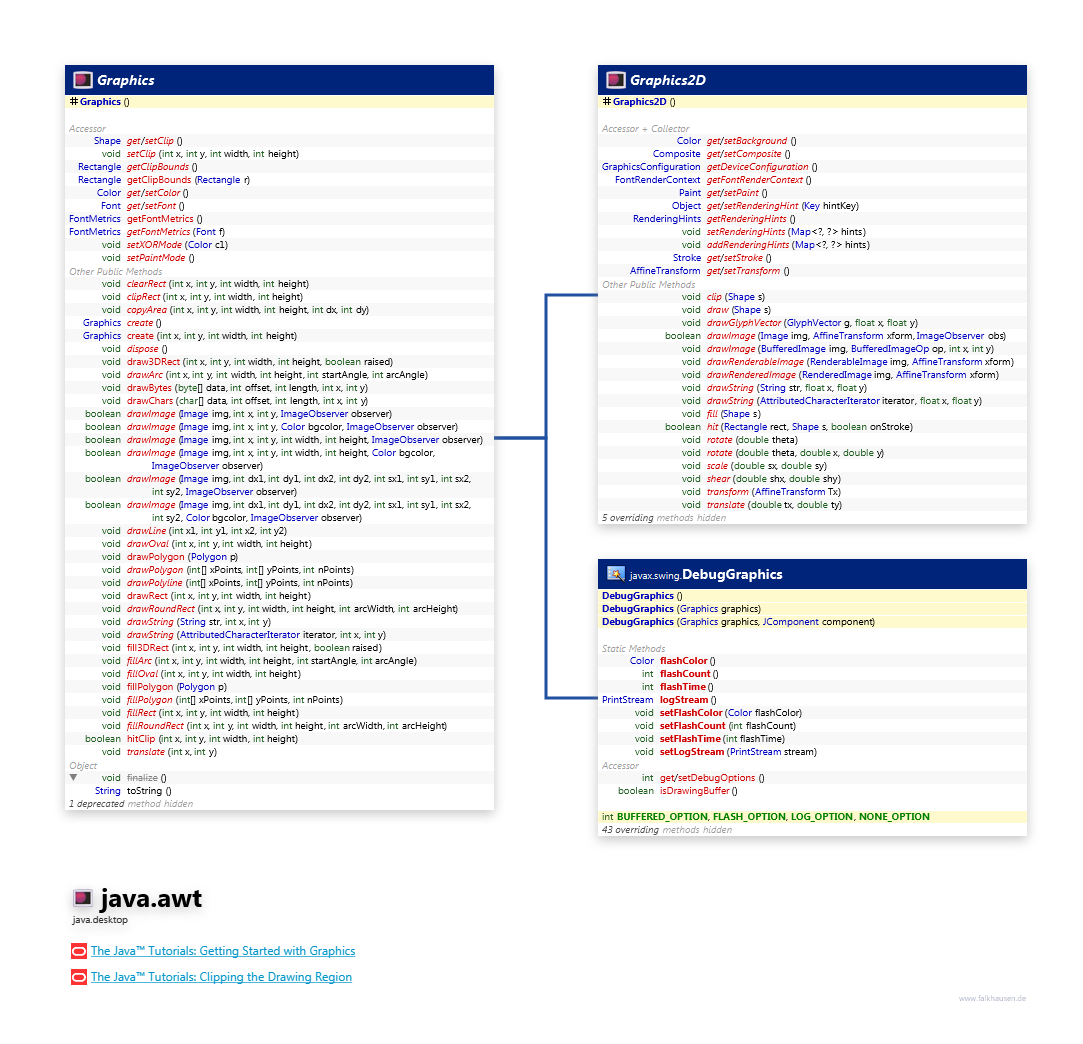Open Clipping the Drawing Region tutorial link
This screenshot has width=1083, height=1044.
point(222,977)
